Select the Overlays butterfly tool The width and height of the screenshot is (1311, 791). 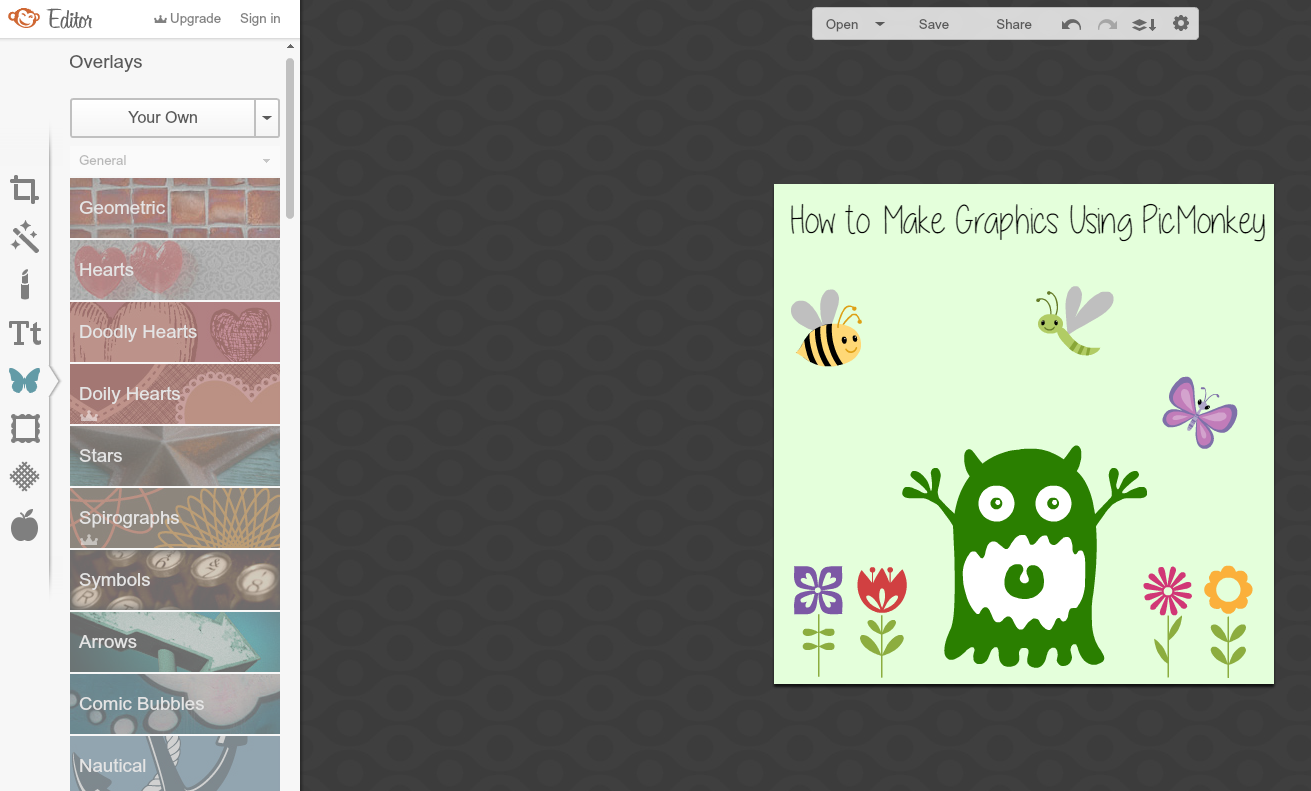point(25,380)
